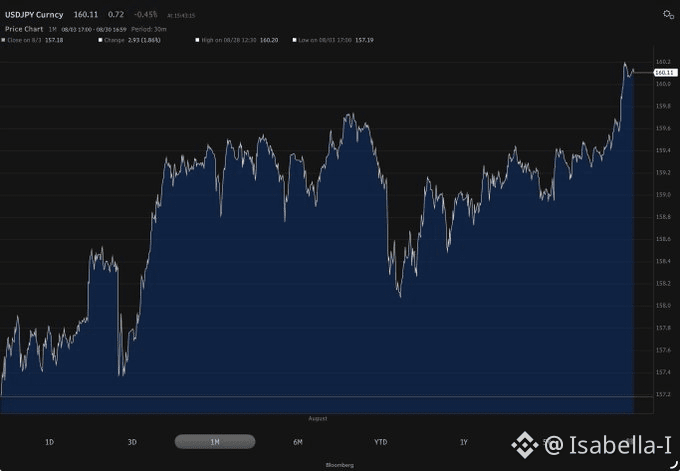This screenshot has width=680, height=471.
Task: Click the timestamp 'At 15:43:15'
Action: (x=181, y=16)
